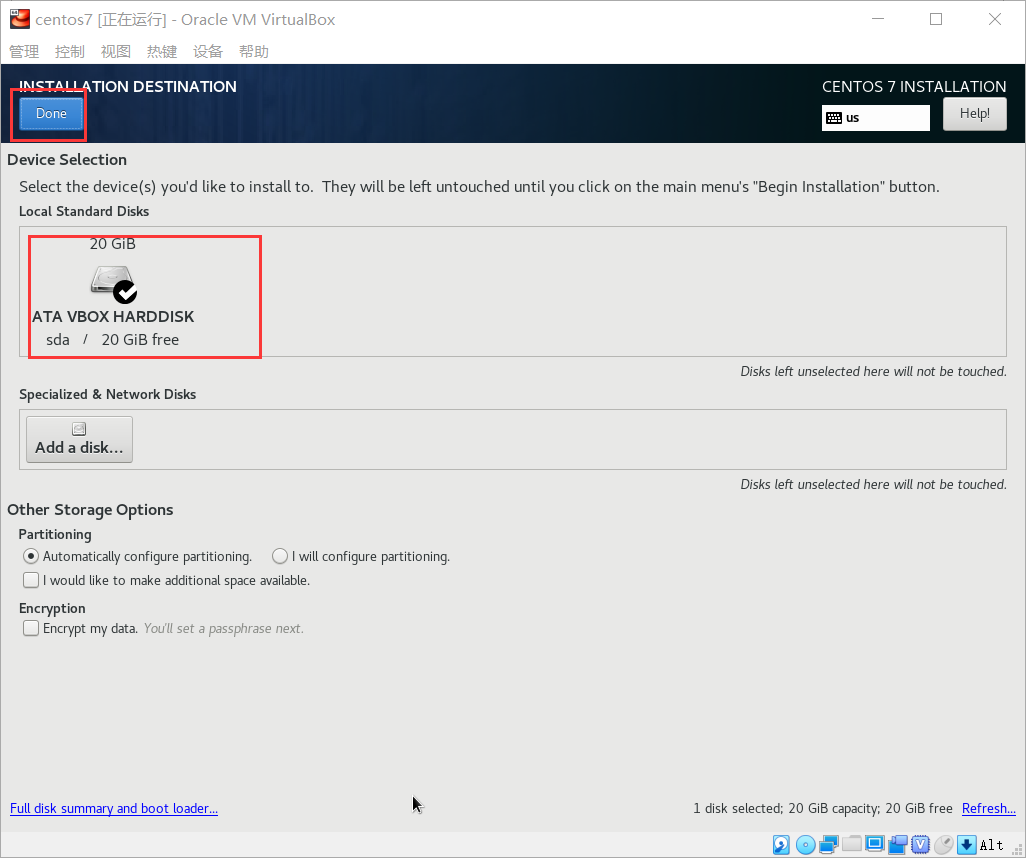Image resolution: width=1026 pixels, height=858 pixels.
Task: Click the us keyboard layout indicator
Action: 876,118
